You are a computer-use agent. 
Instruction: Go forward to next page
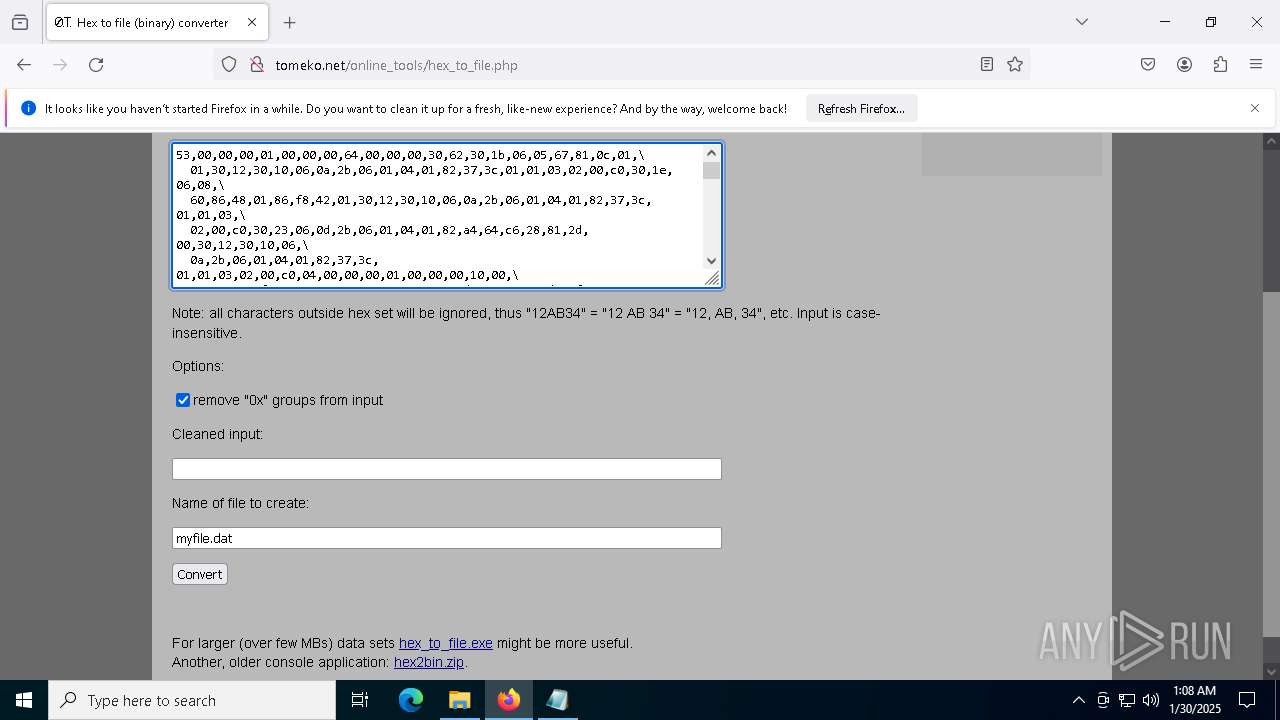point(60,65)
